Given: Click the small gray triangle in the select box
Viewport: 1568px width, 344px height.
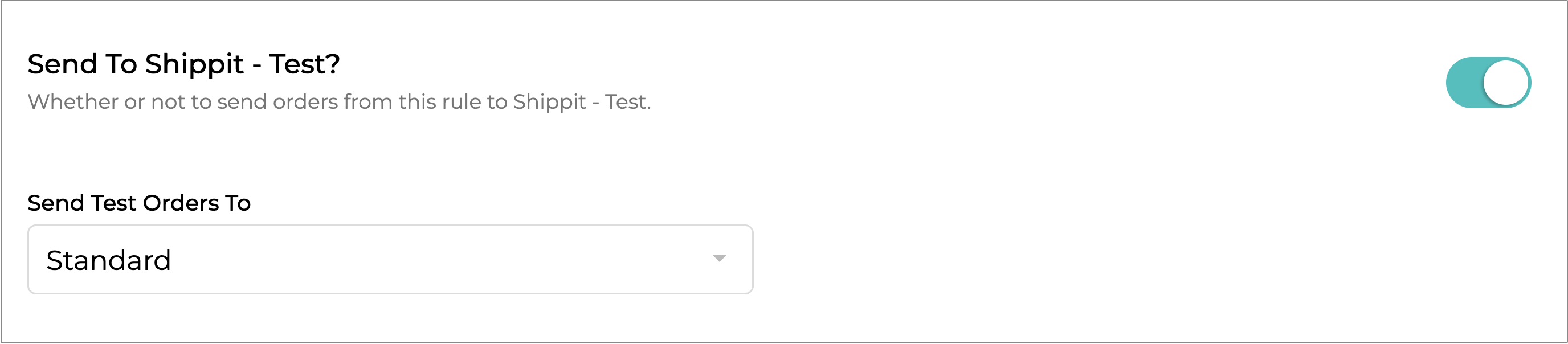Looking at the screenshot, I should pos(719,259).
